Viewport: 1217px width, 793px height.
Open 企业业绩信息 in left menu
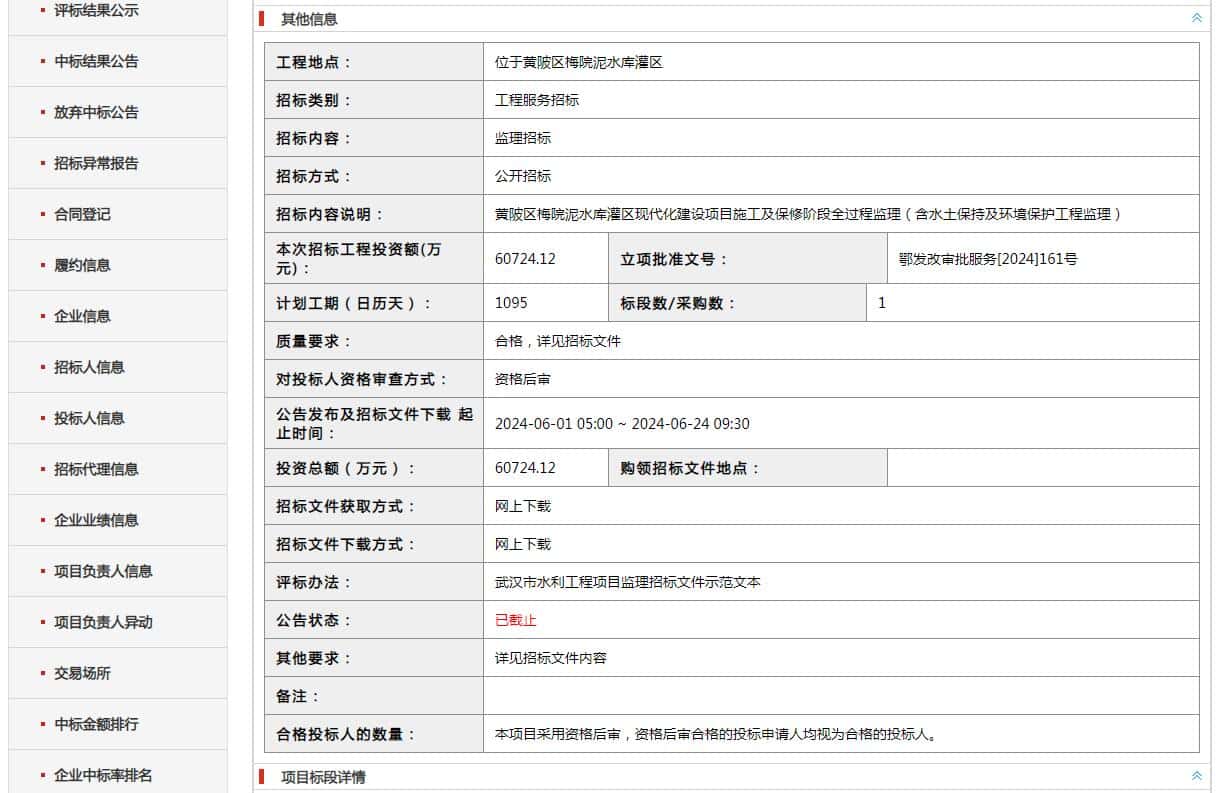click(x=96, y=520)
